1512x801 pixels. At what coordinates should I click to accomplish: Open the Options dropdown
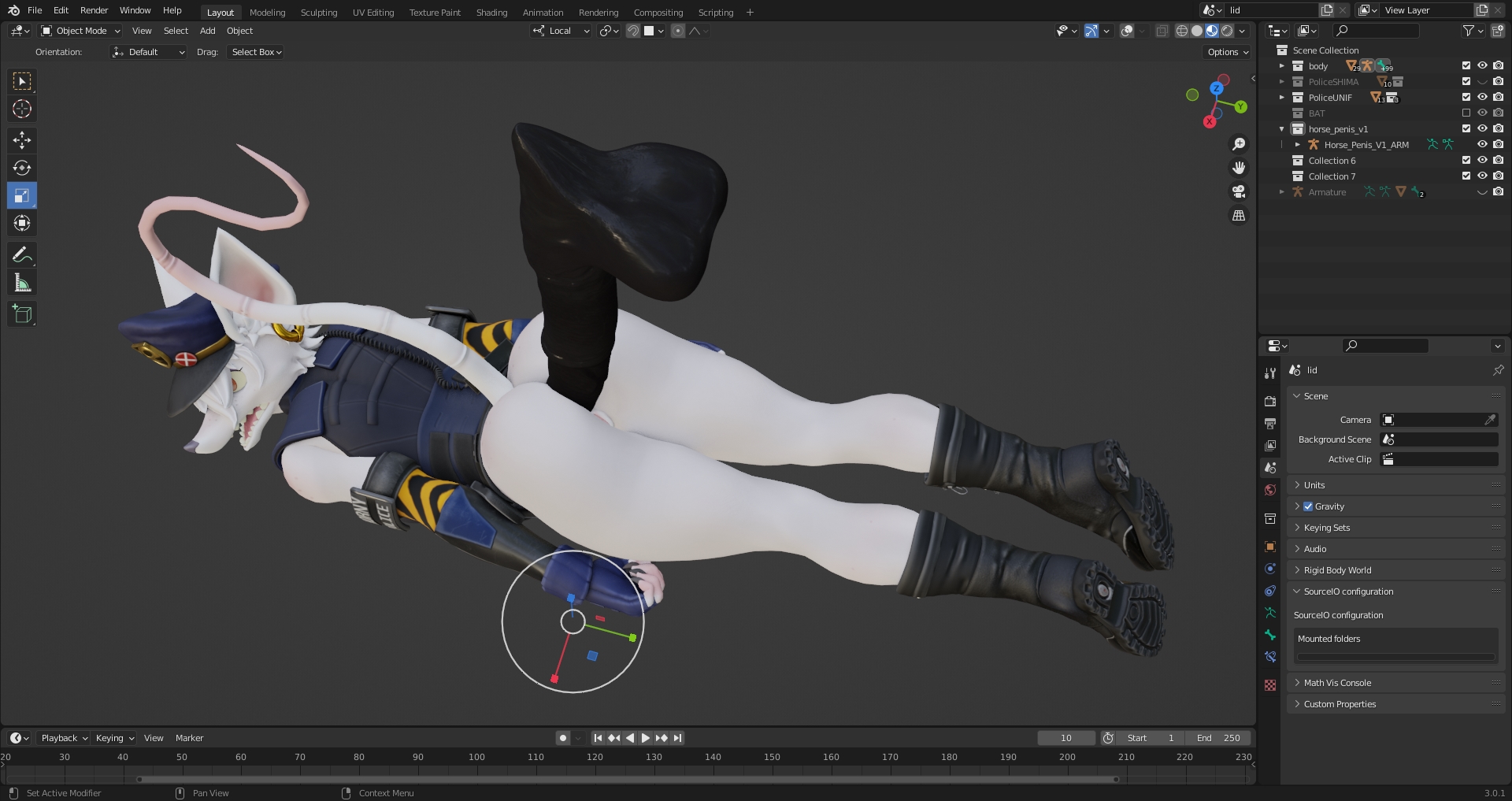coord(1228,52)
